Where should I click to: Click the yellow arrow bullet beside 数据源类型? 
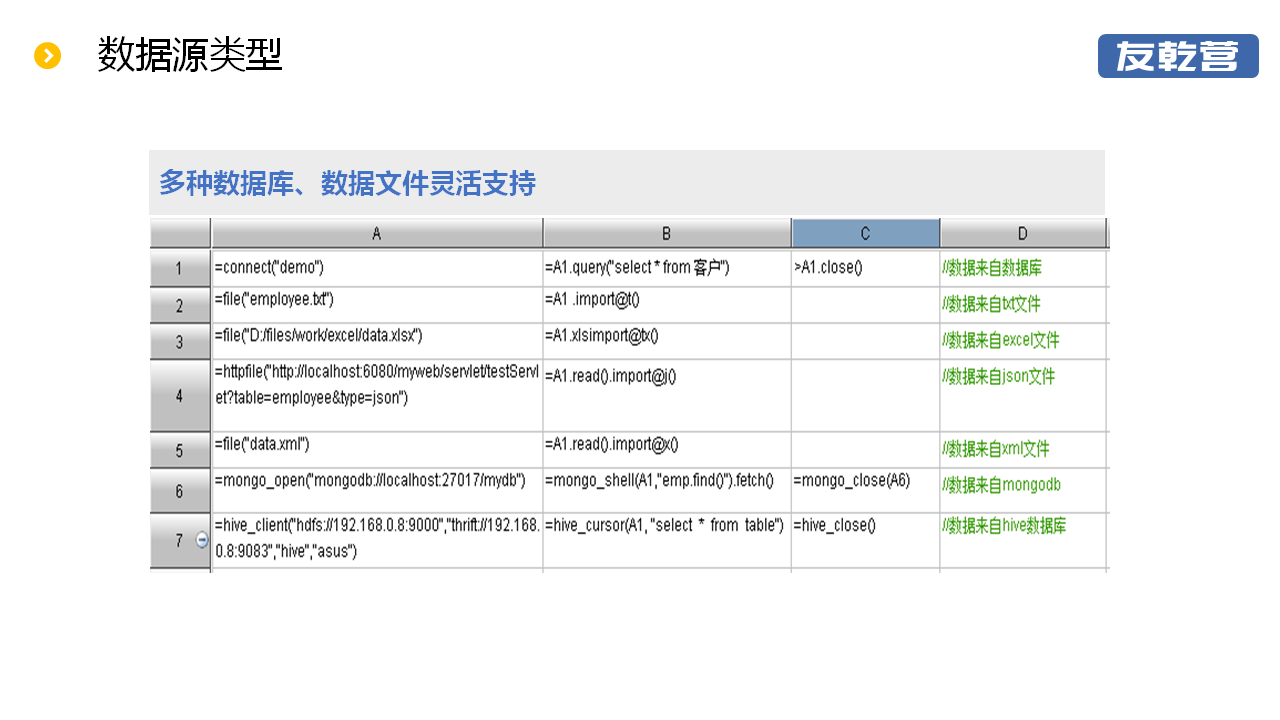48,56
